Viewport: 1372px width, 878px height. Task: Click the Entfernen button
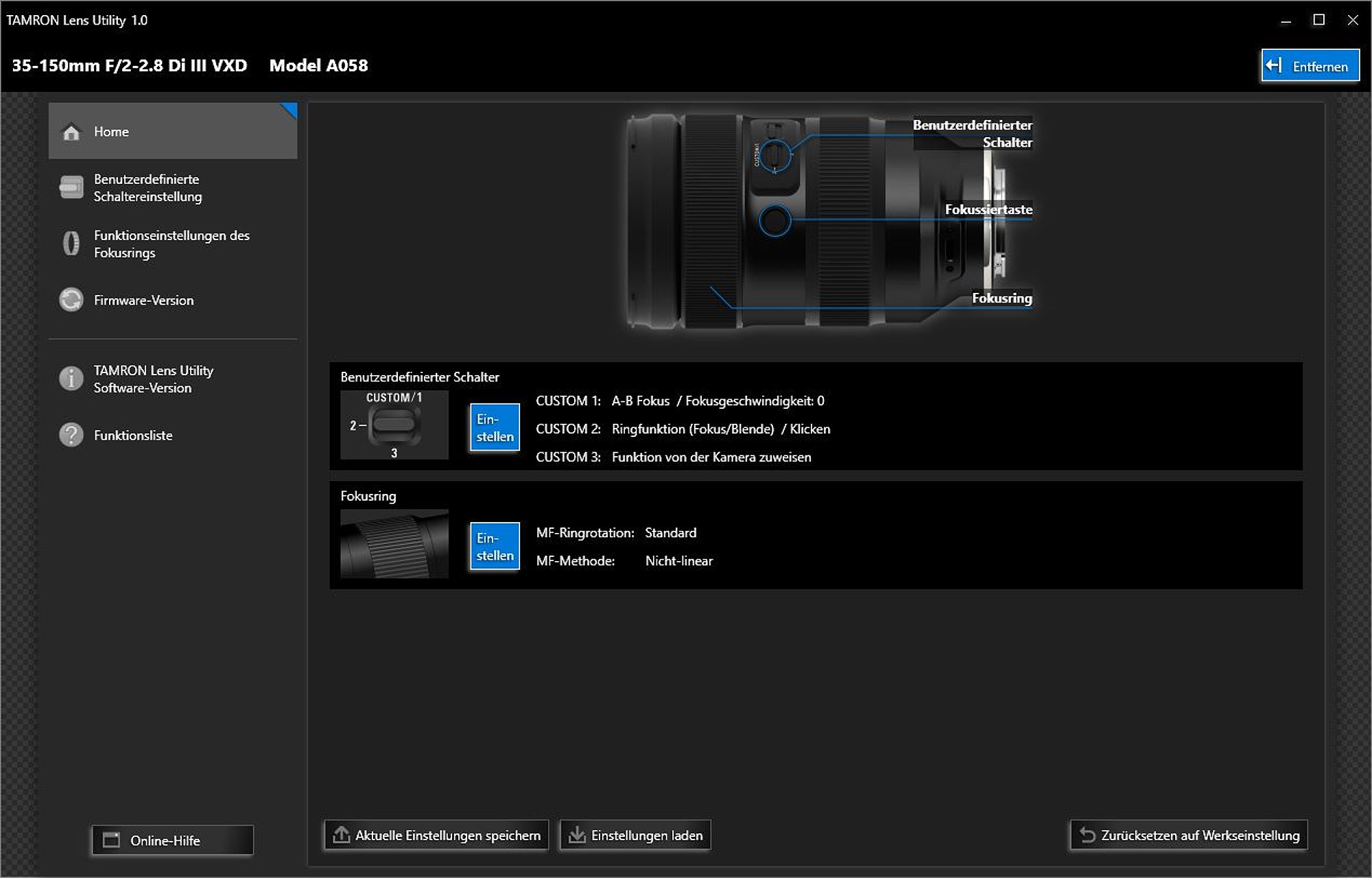[1310, 66]
